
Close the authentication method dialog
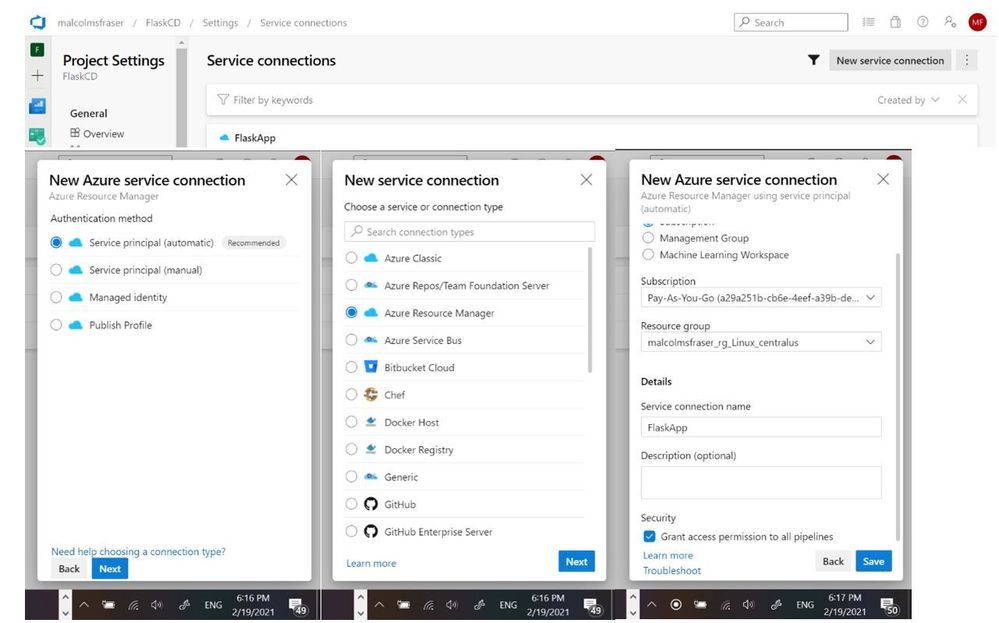291,180
